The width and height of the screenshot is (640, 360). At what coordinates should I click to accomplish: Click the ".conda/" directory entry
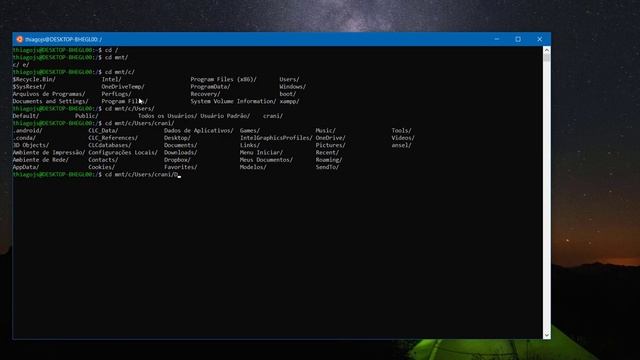pos(24,138)
